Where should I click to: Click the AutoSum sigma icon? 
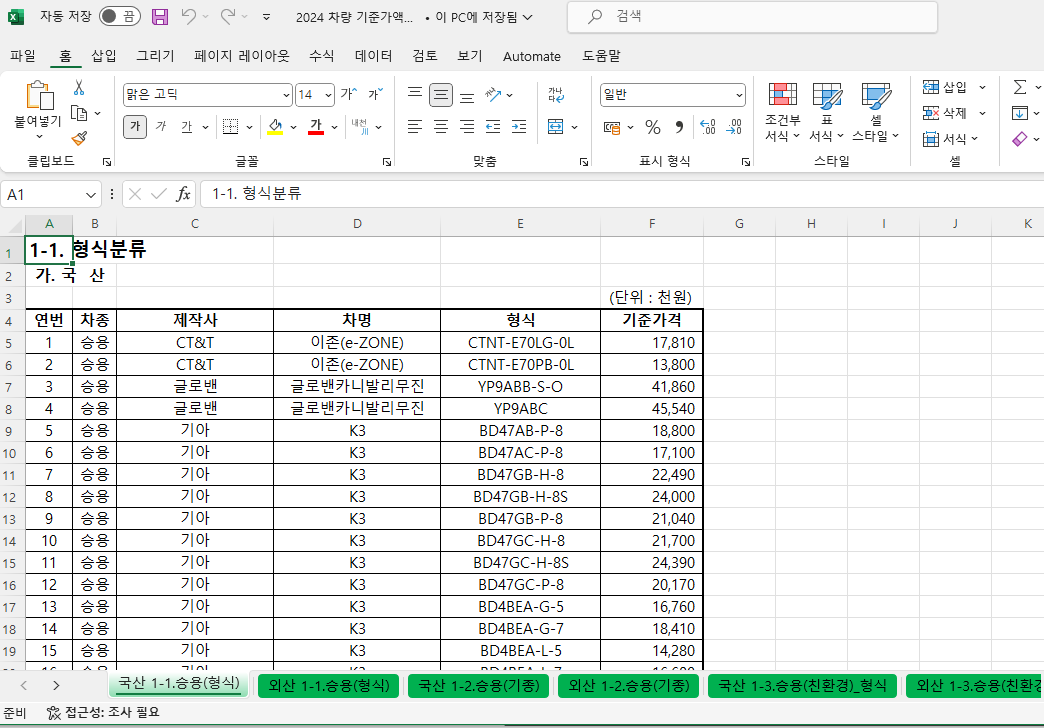(1019, 87)
